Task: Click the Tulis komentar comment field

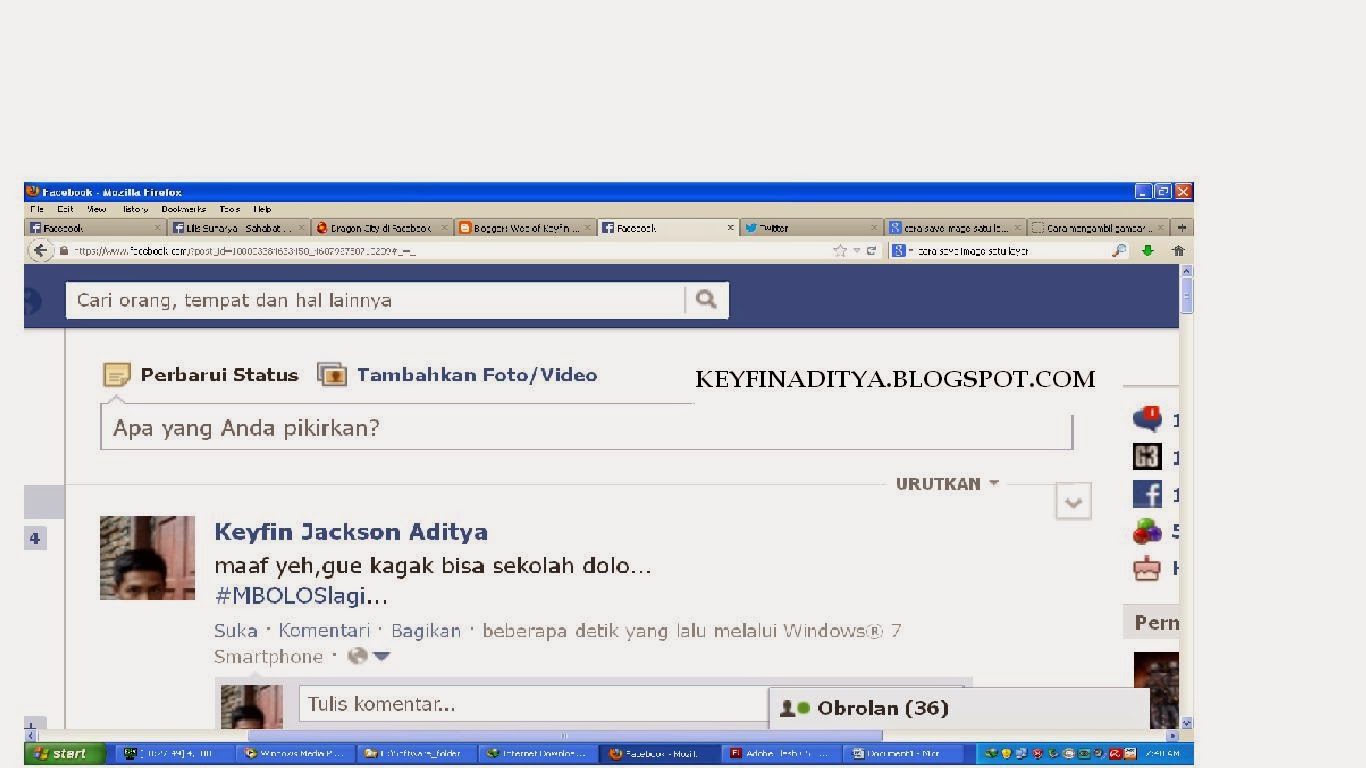Action: [x=533, y=704]
